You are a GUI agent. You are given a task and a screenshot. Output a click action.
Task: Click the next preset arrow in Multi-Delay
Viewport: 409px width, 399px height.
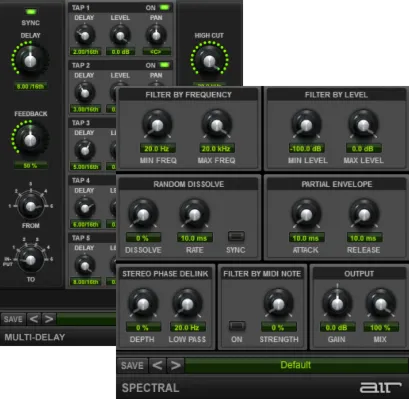[x=49, y=319]
